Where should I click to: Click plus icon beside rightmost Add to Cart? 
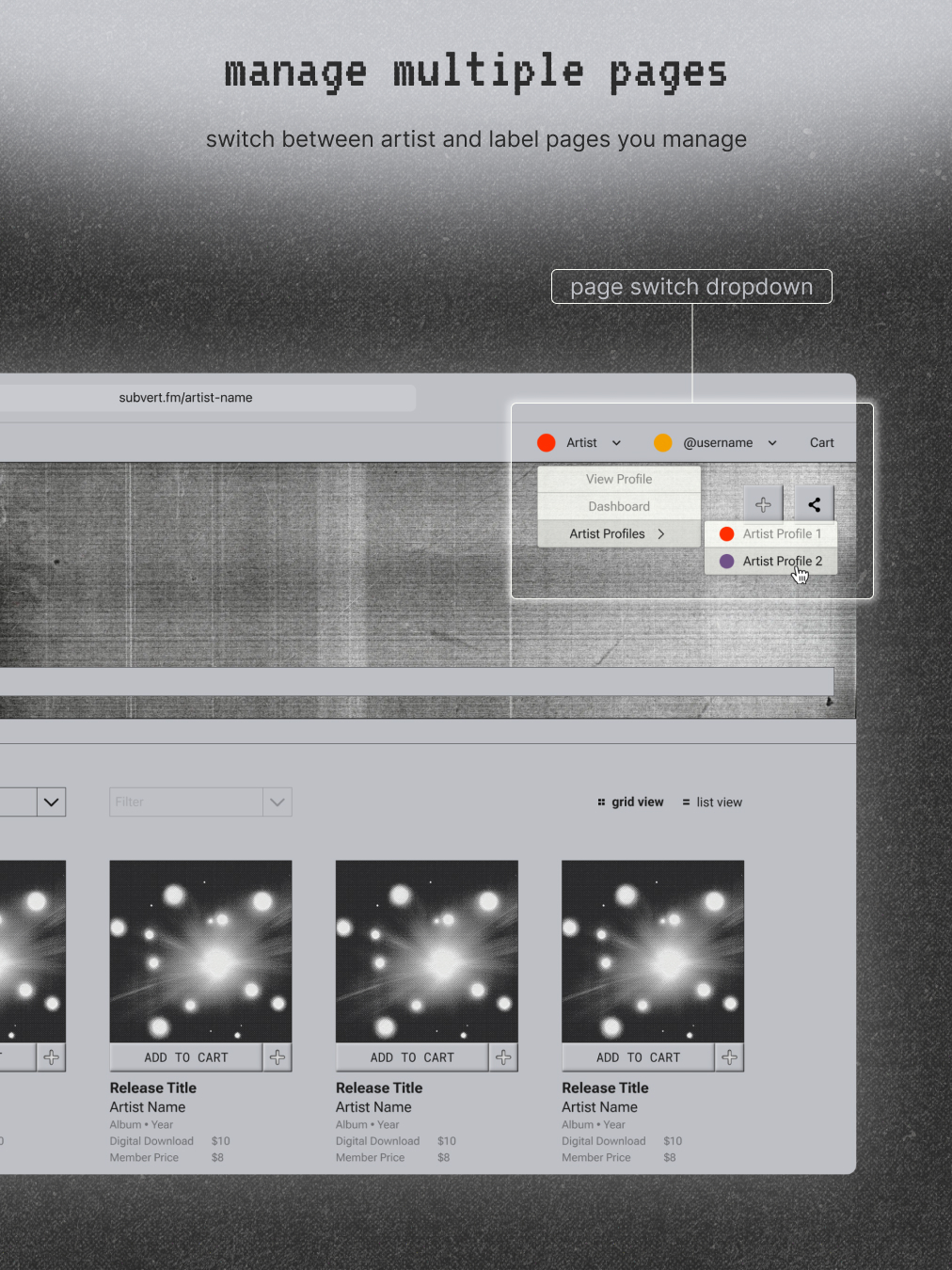[729, 1057]
